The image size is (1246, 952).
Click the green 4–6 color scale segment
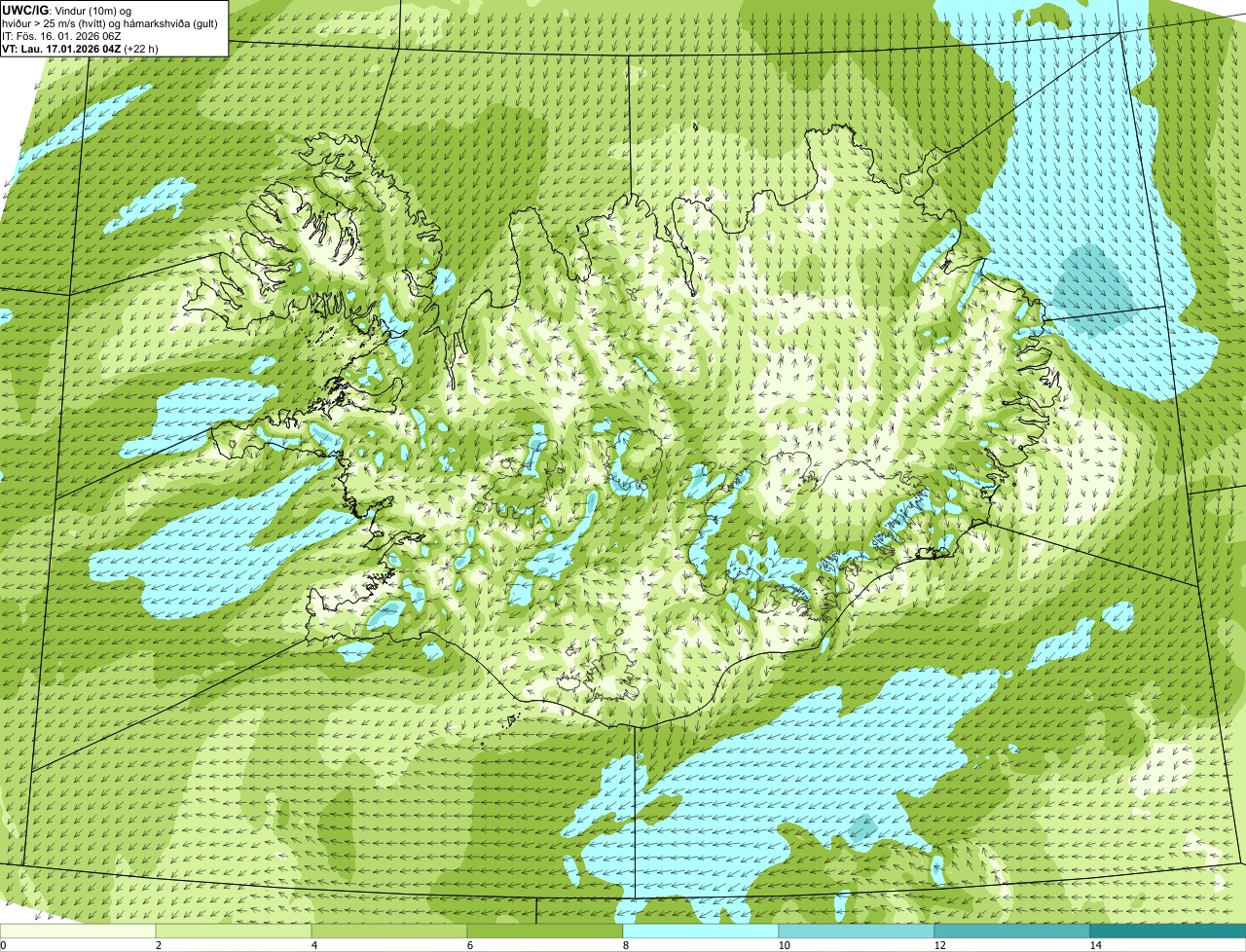[x=389, y=931]
